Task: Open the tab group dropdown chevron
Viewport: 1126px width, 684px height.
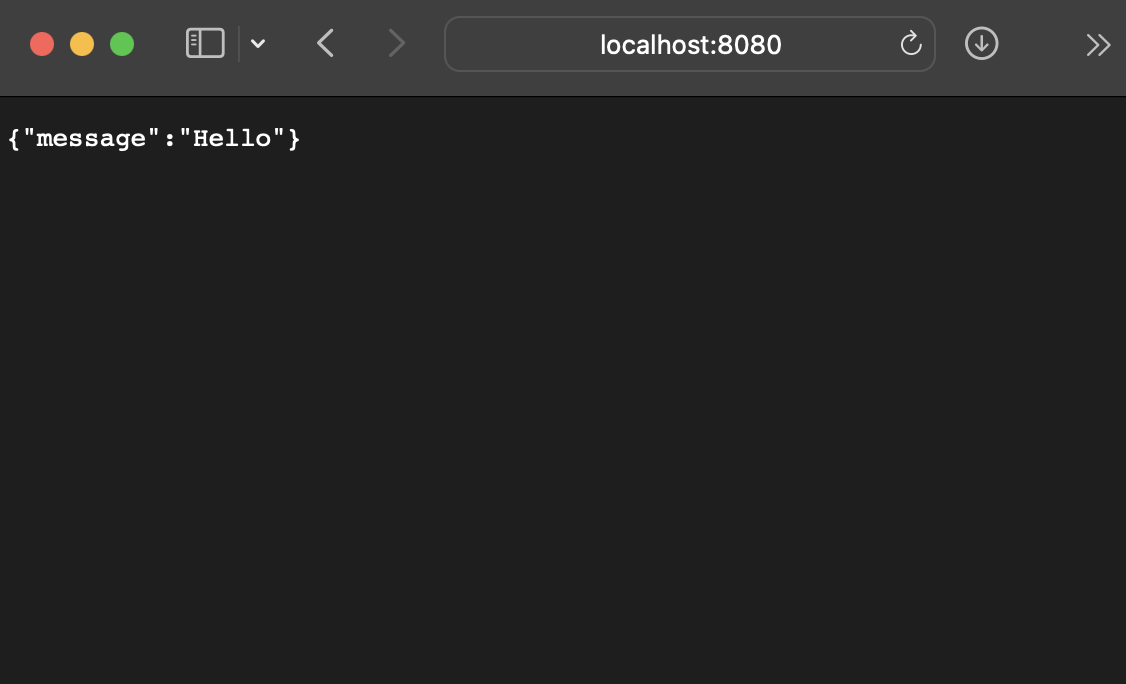Action: (258, 44)
